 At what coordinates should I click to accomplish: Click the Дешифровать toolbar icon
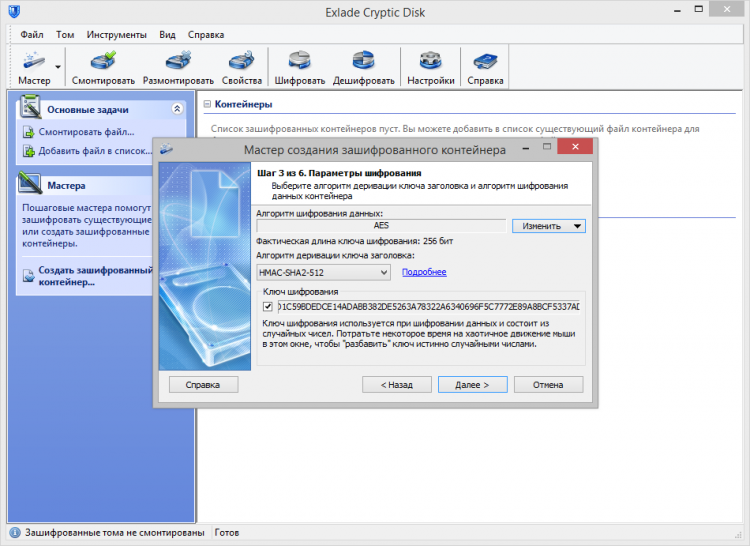[364, 67]
